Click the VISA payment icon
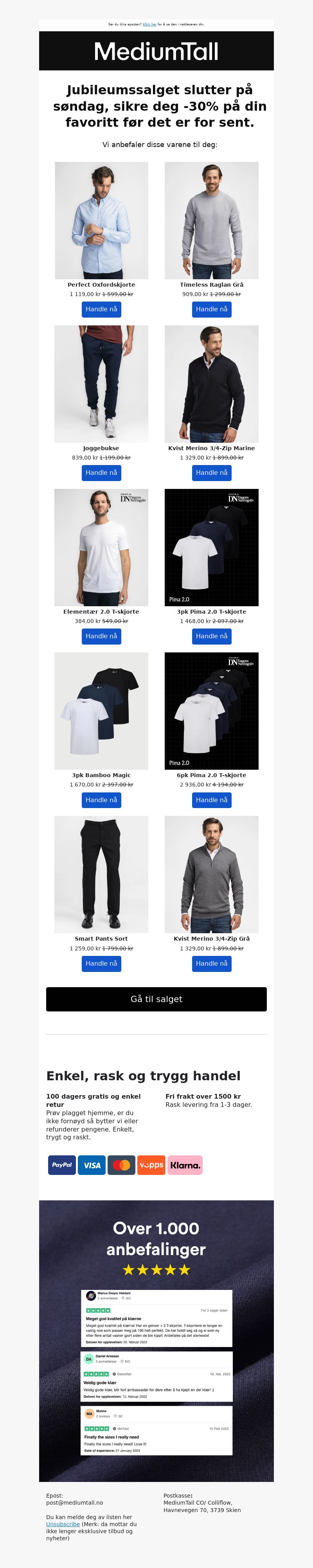313x1568 pixels. (x=91, y=1165)
